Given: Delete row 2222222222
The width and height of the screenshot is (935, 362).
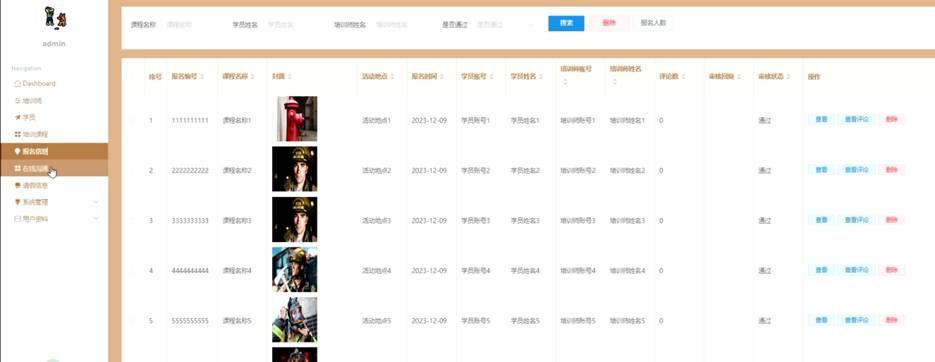Looking at the screenshot, I should pos(891,170).
